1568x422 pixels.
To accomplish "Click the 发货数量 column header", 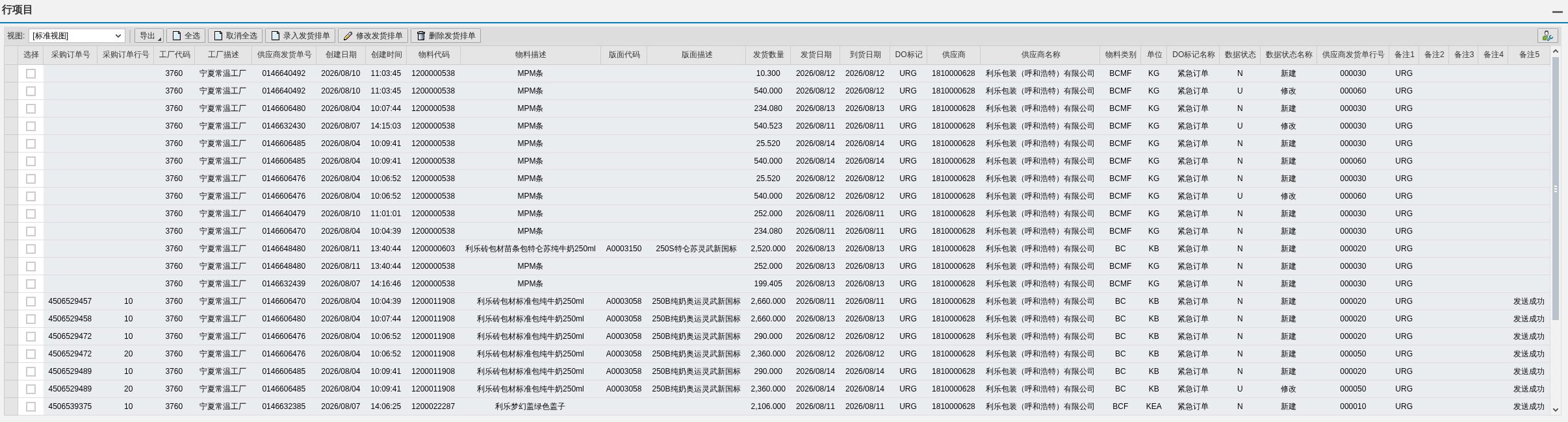I will [768, 55].
